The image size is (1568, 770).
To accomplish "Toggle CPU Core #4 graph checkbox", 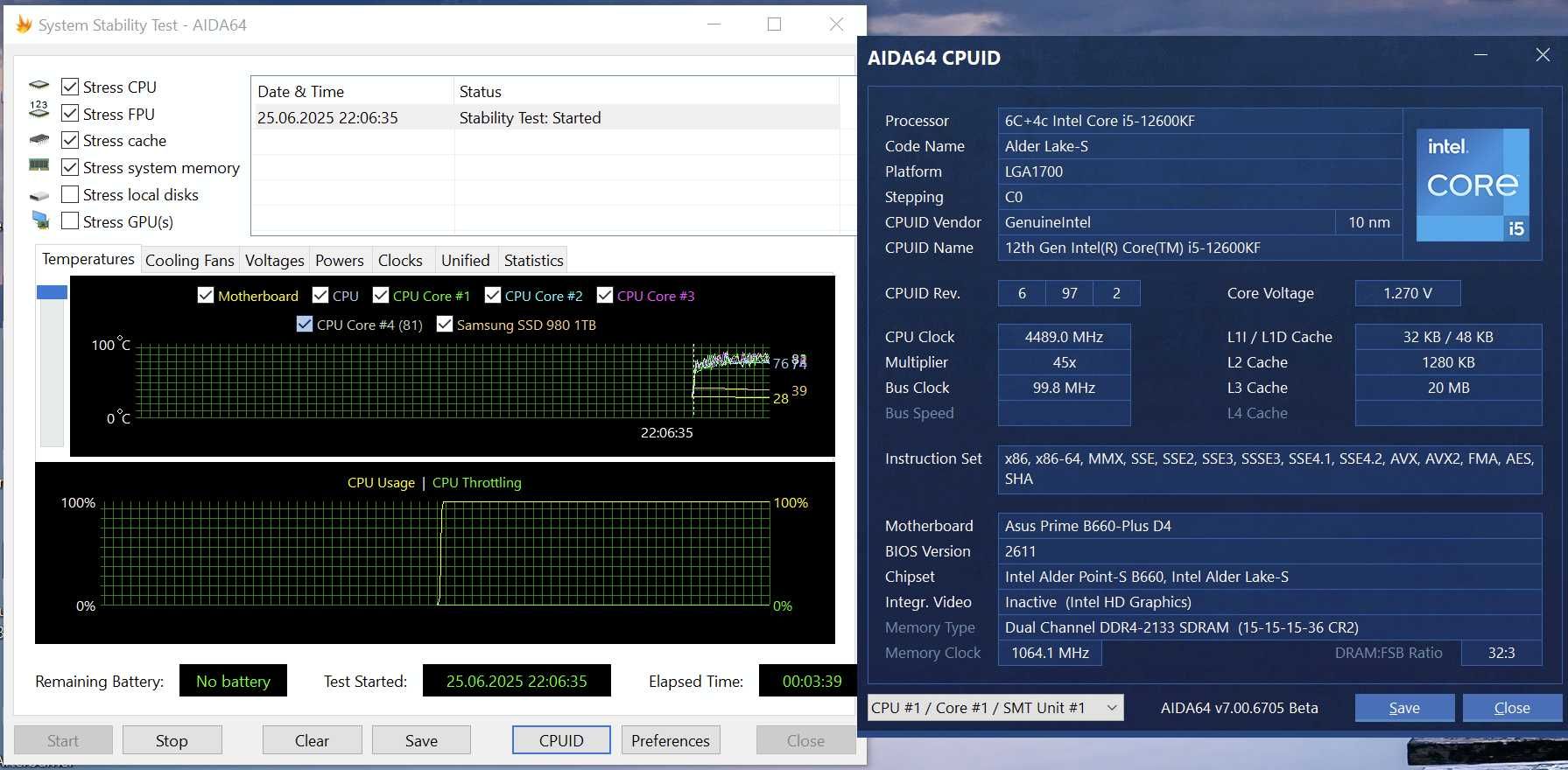I will point(305,325).
